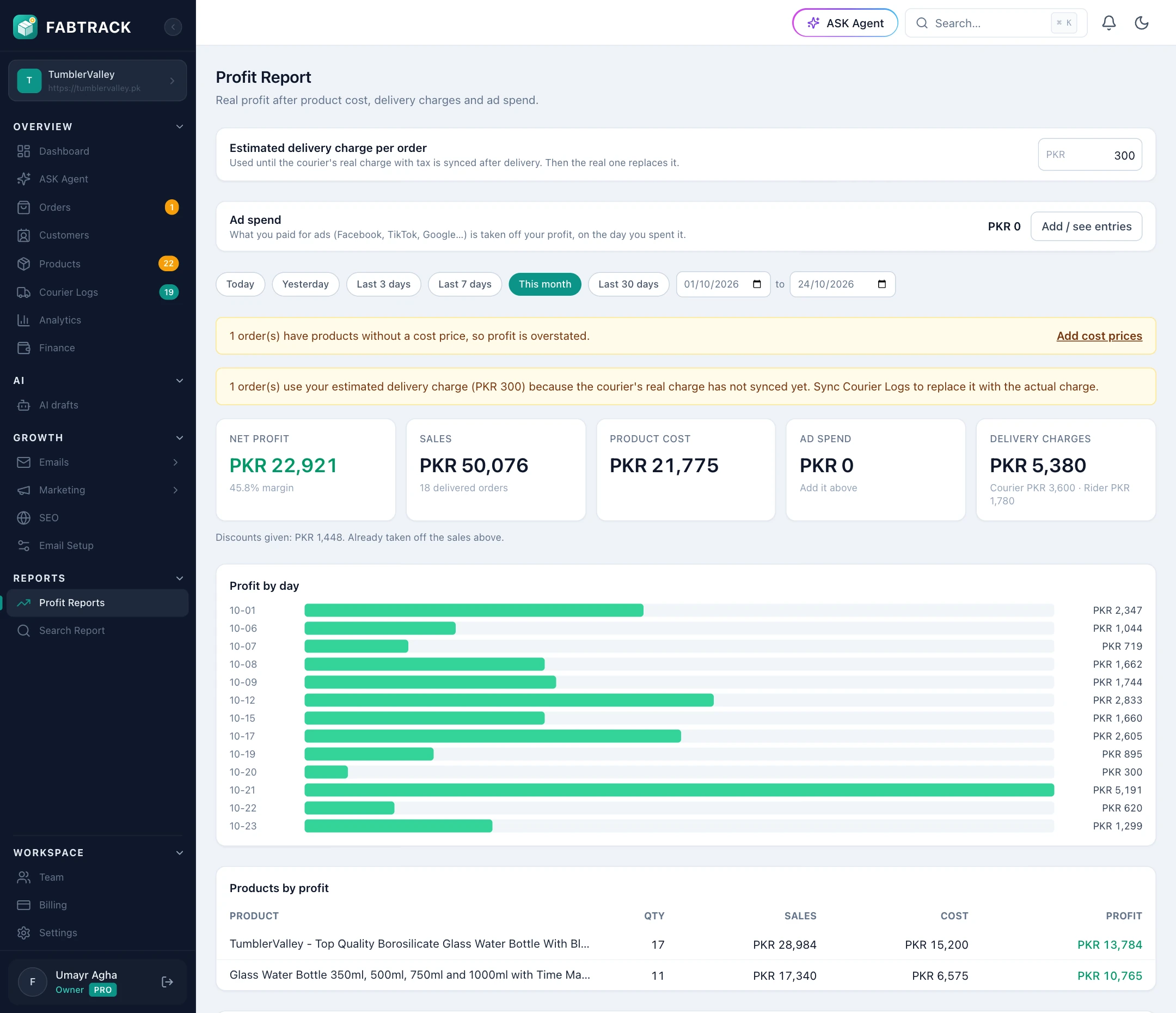Click the 10-21 profit bar
Image resolution: width=1176 pixels, height=1013 pixels.
click(x=679, y=790)
